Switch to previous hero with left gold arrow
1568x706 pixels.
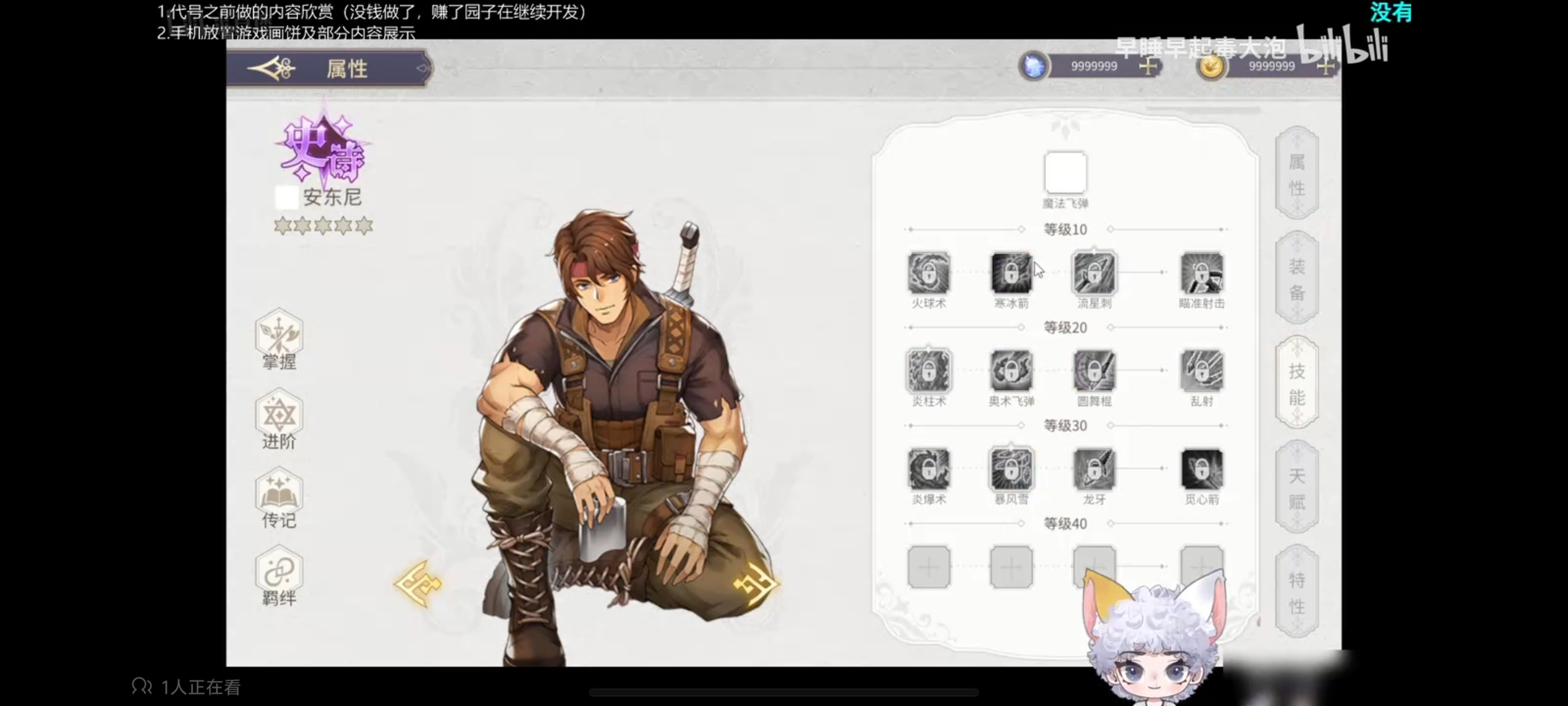pos(419,583)
